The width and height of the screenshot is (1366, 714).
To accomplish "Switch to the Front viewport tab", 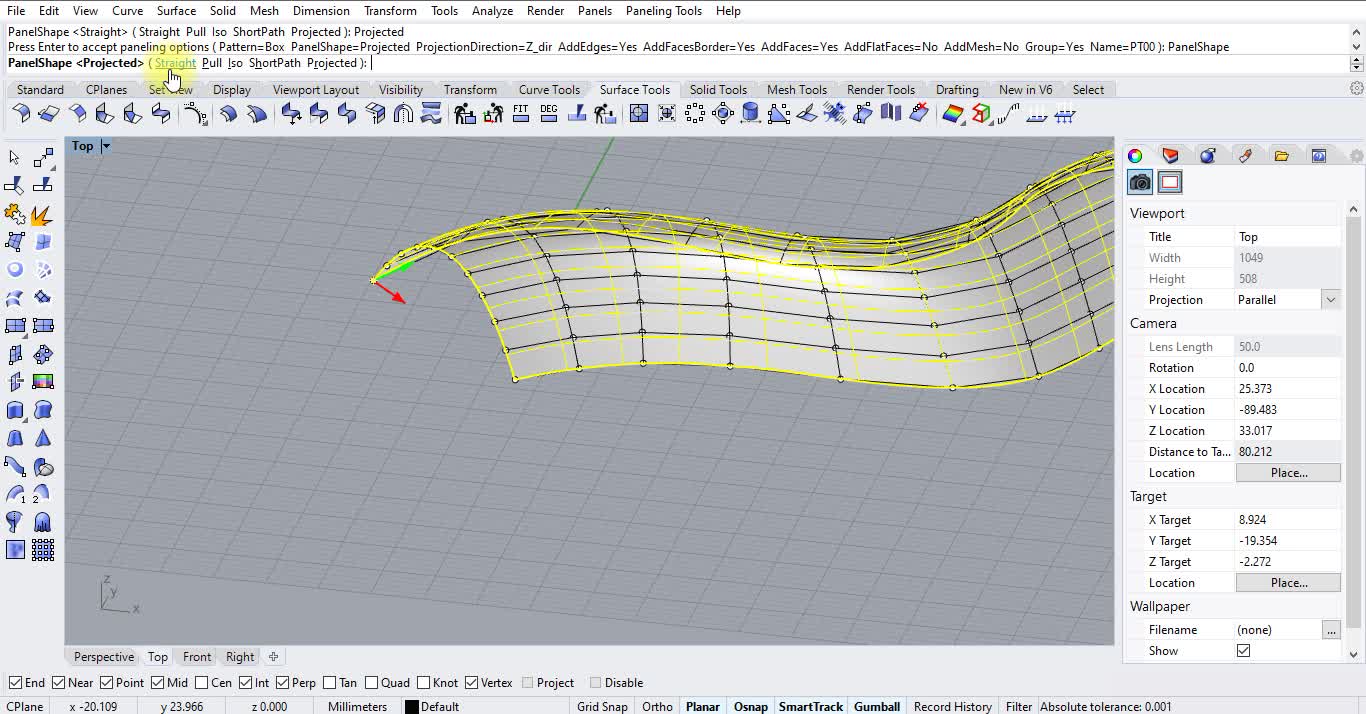I will point(197,657).
